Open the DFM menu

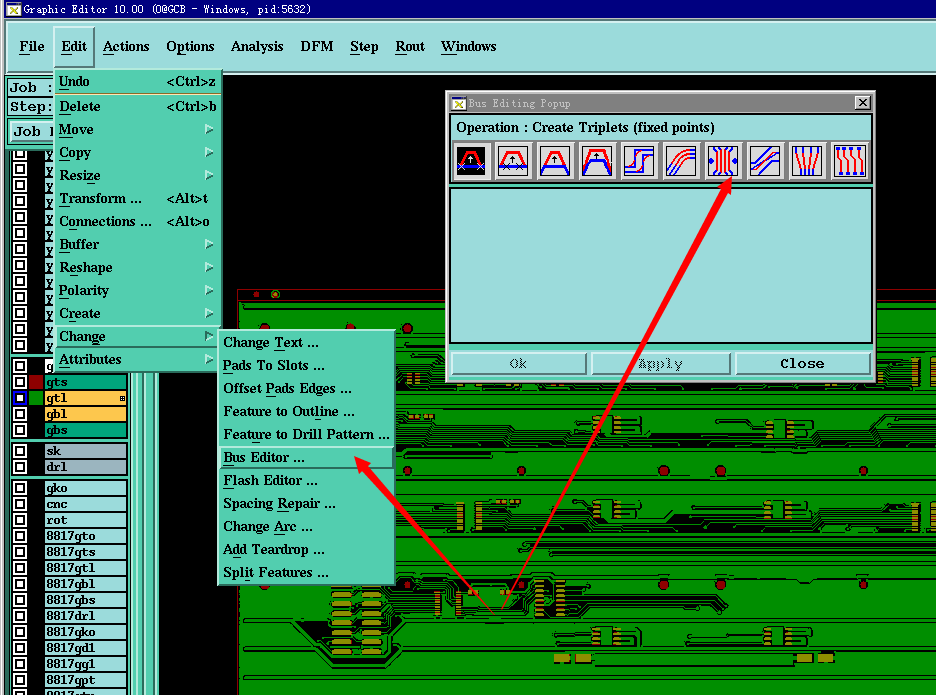(317, 47)
